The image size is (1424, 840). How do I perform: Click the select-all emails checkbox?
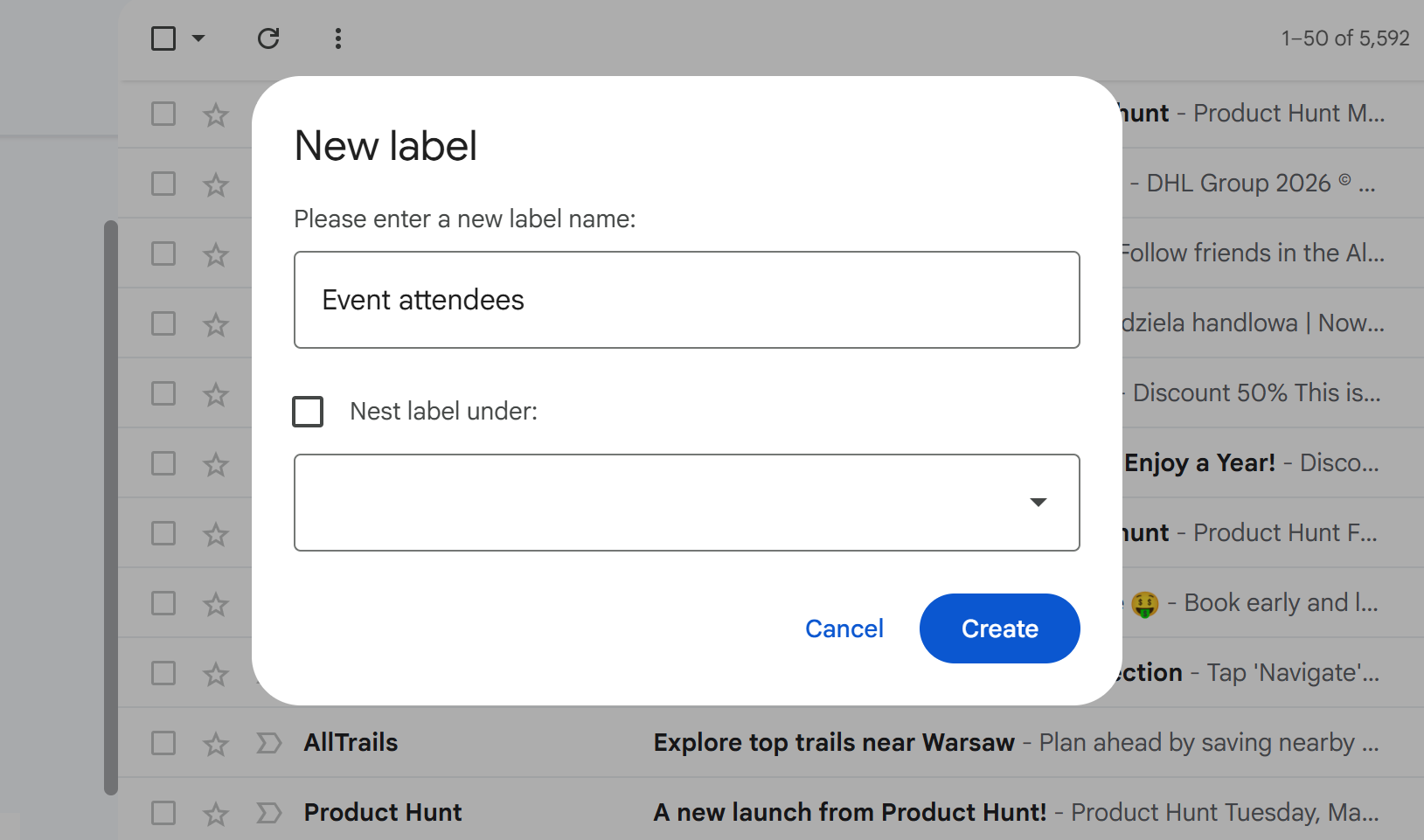coord(163,38)
